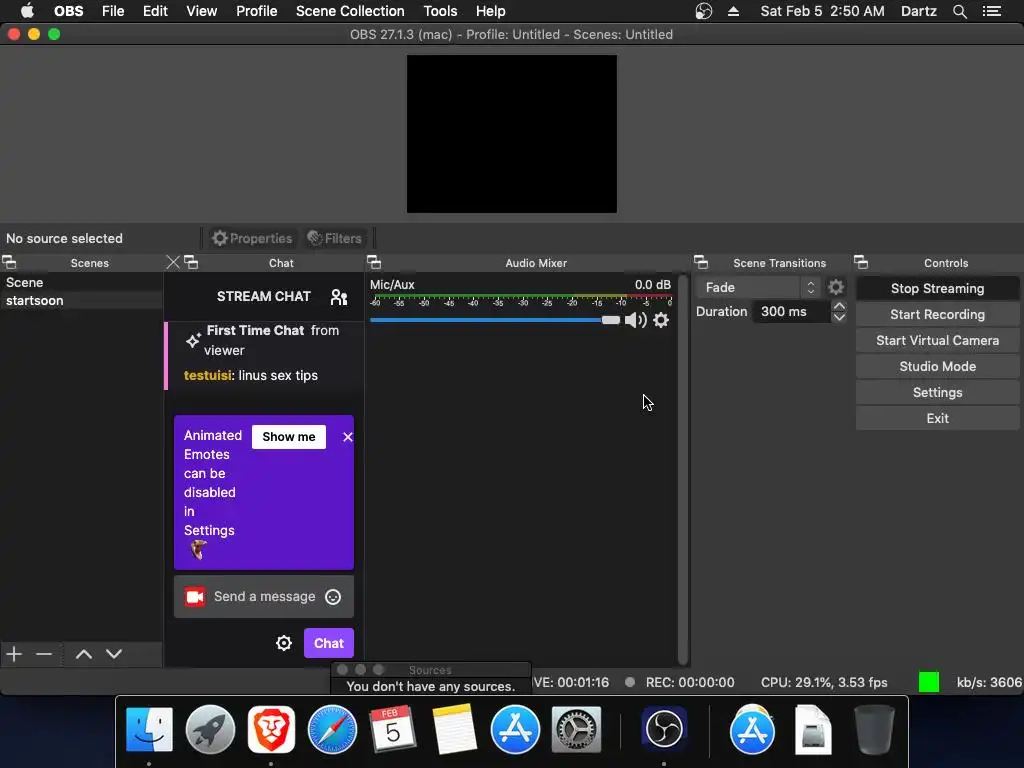Click the Duration 300 ms field
The image size is (1024, 768).
(x=791, y=312)
